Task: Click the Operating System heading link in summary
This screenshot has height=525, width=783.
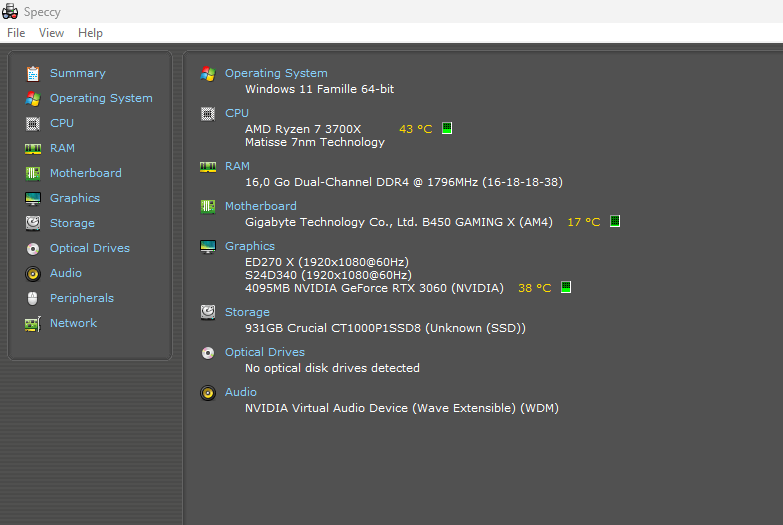Action: [276, 73]
